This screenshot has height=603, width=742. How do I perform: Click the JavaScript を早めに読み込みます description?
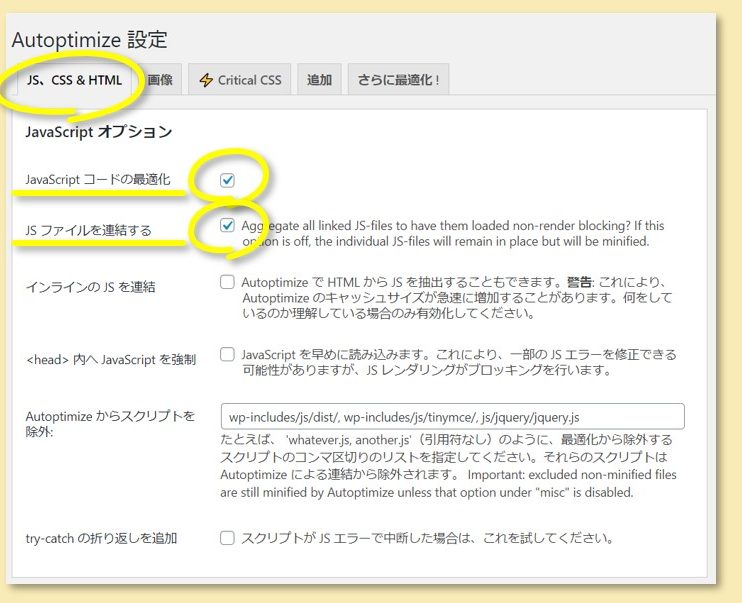[x=459, y=362]
